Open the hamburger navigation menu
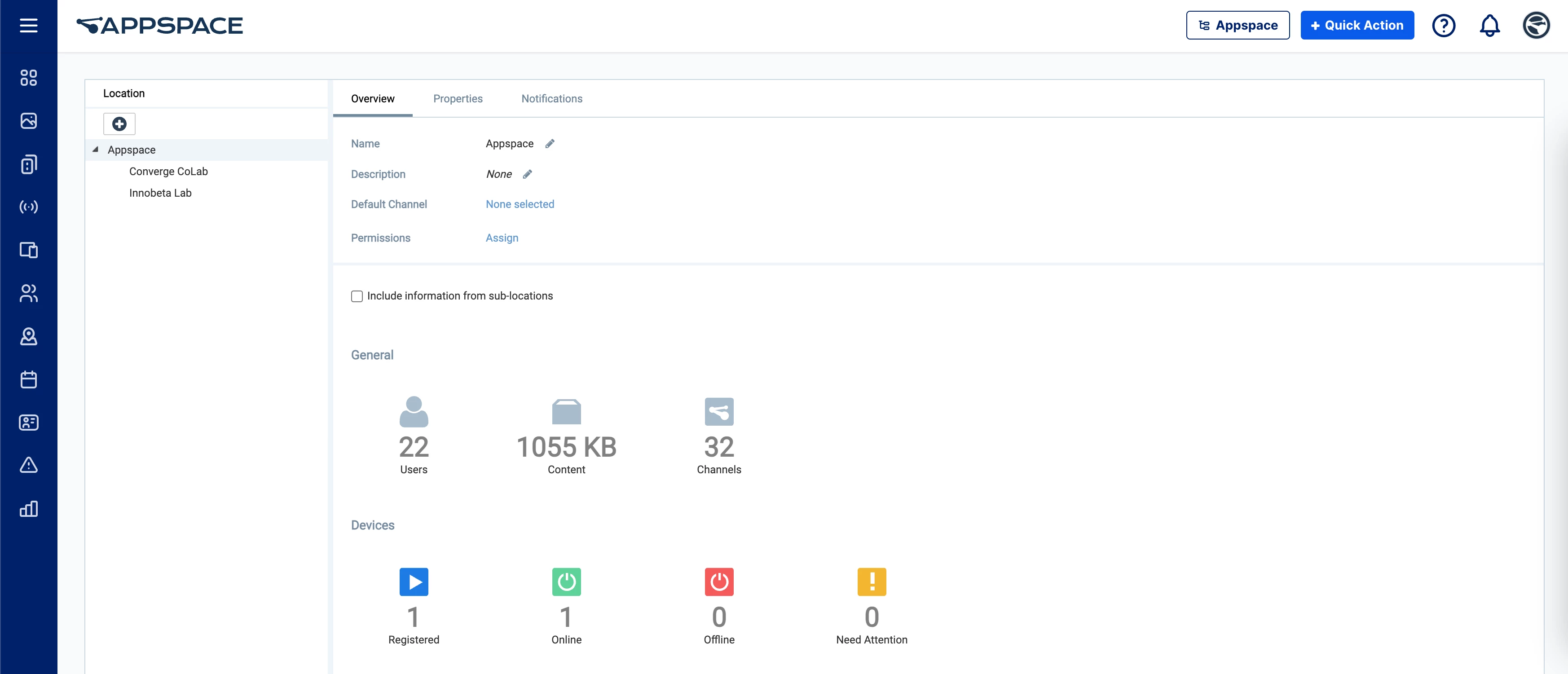Image resolution: width=1568 pixels, height=674 pixels. [x=29, y=25]
